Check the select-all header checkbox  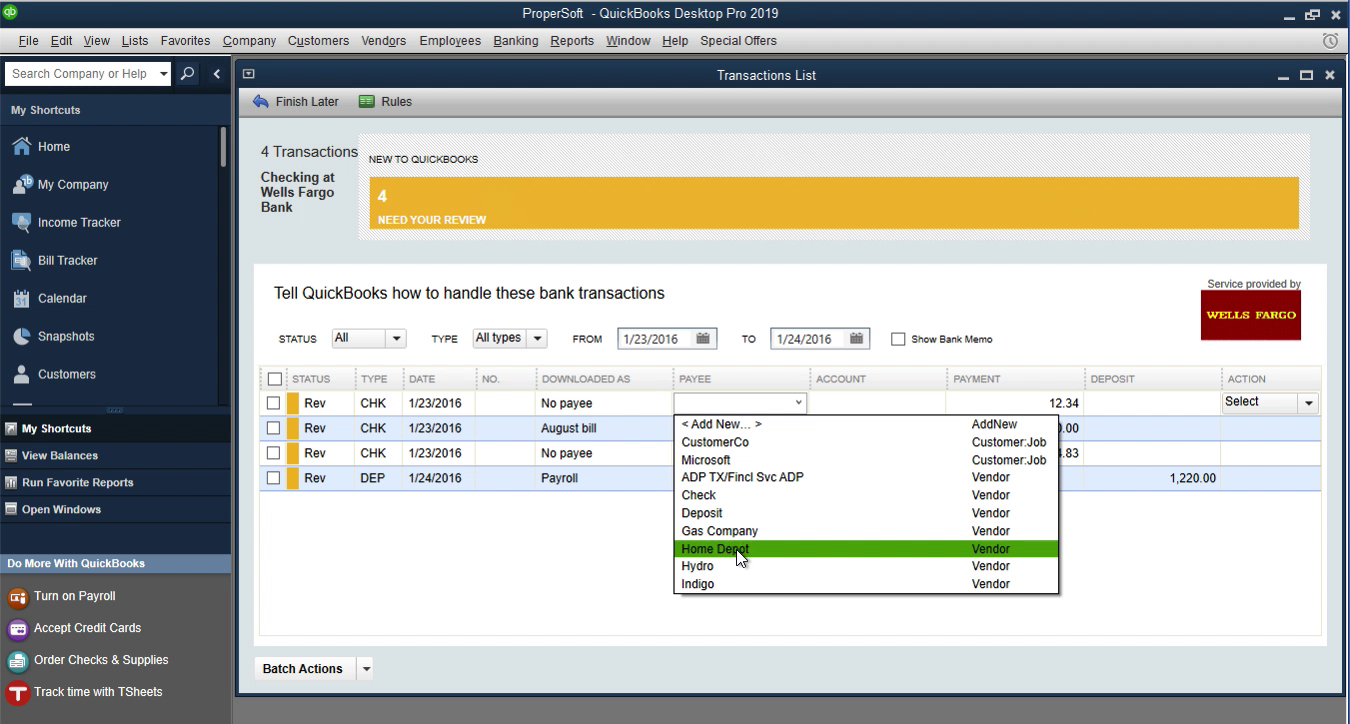tap(275, 379)
